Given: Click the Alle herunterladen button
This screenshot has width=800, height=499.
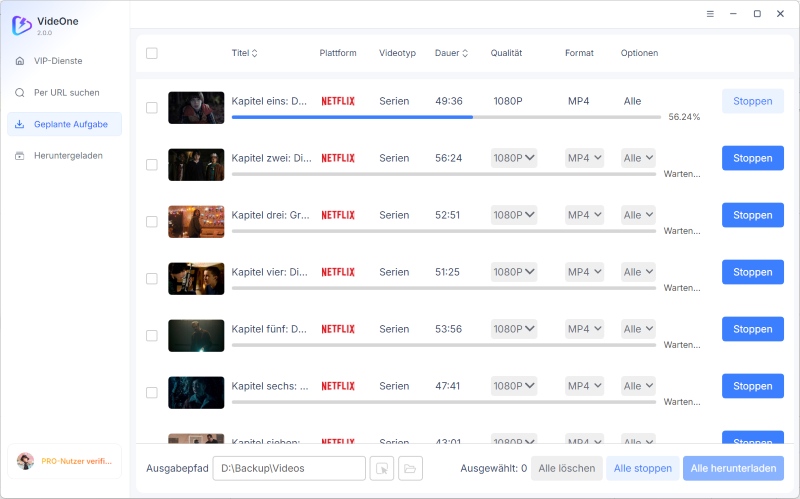Looking at the screenshot, I should [733, 468].
